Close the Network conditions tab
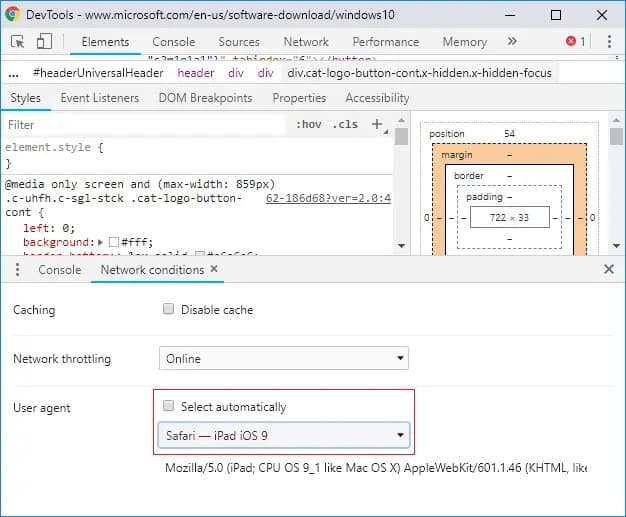This screenshot has height=517, width=626. point(214,269)
